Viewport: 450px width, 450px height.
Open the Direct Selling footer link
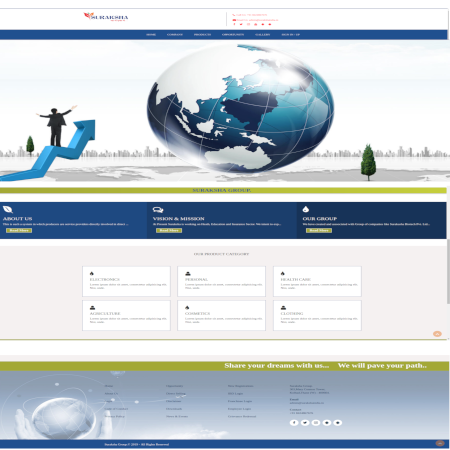pyautogui.click(x=176, y=394)
